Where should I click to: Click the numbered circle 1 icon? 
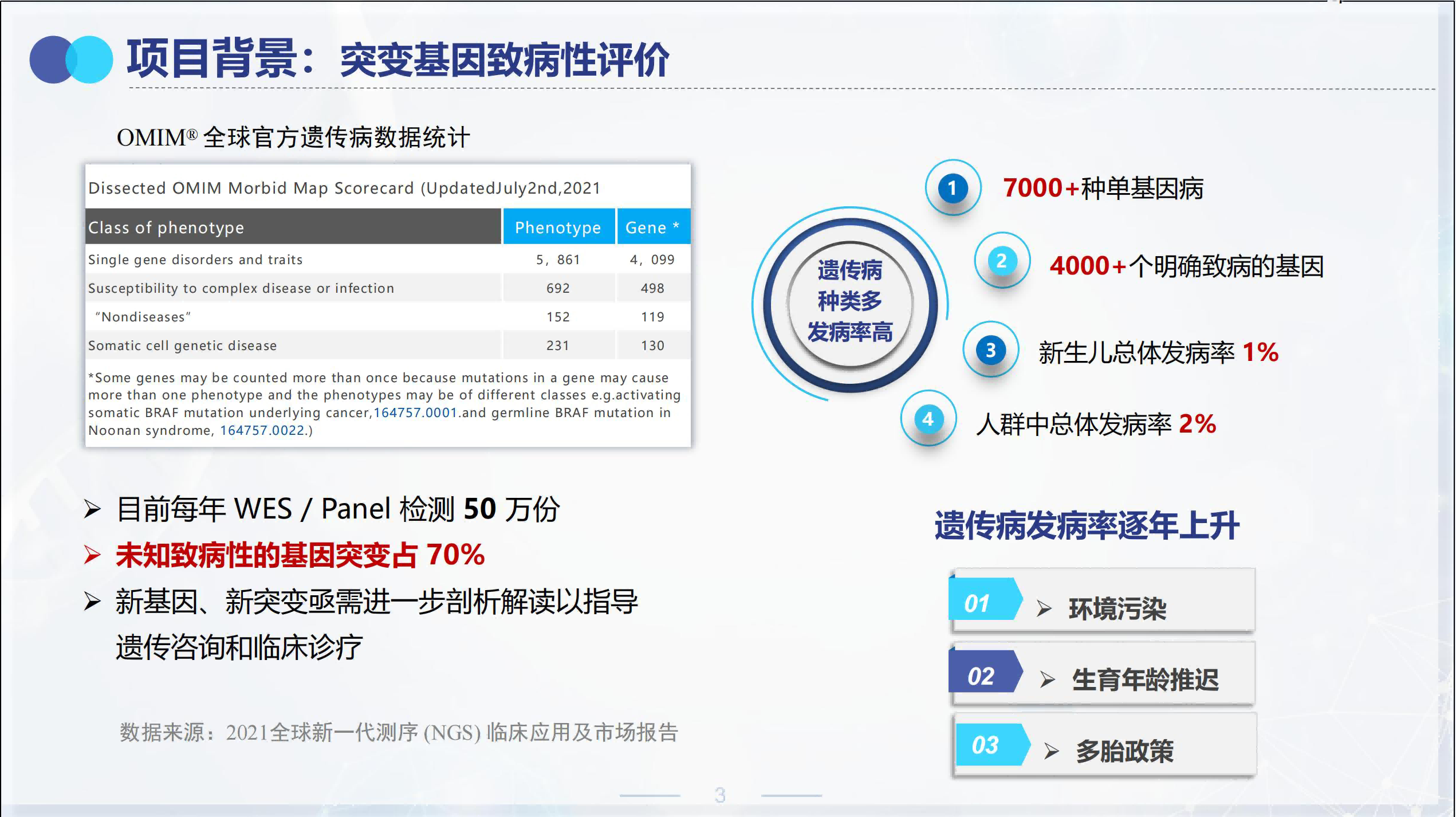tap(953, 188)
